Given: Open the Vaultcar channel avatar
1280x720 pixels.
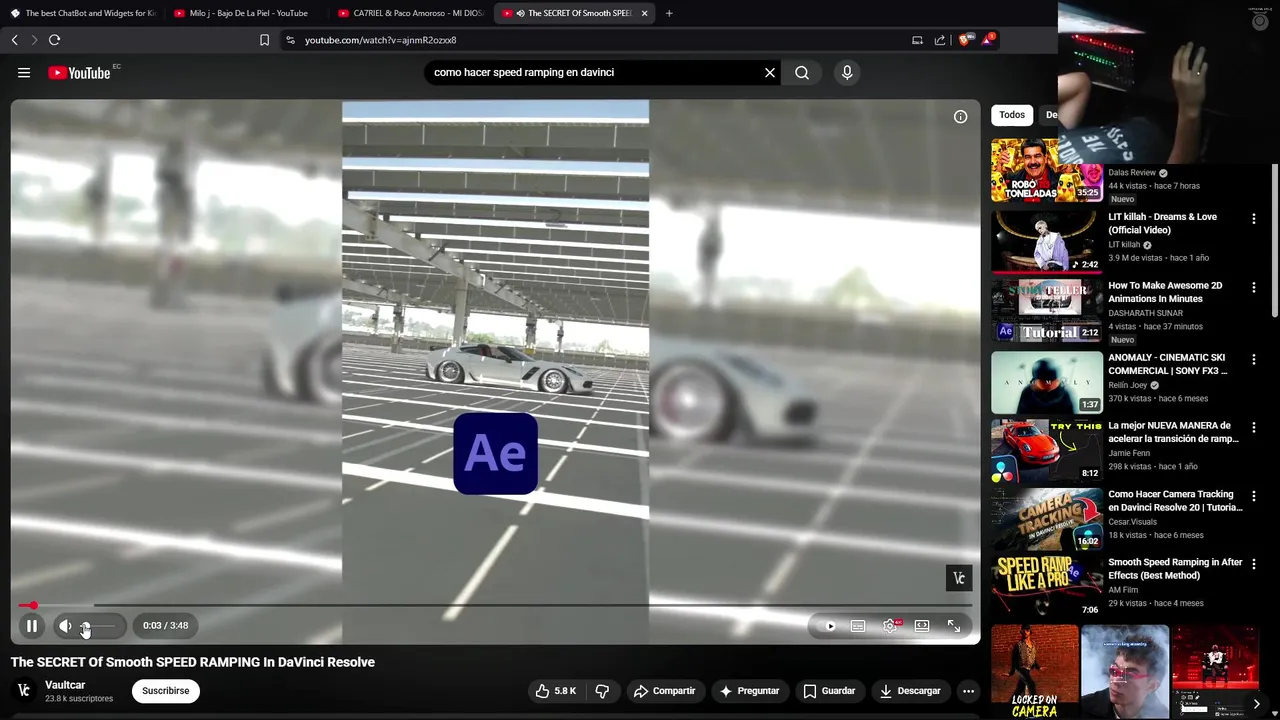Looking at the screenshot, I should pyautogui.click(x=24, y=691).
